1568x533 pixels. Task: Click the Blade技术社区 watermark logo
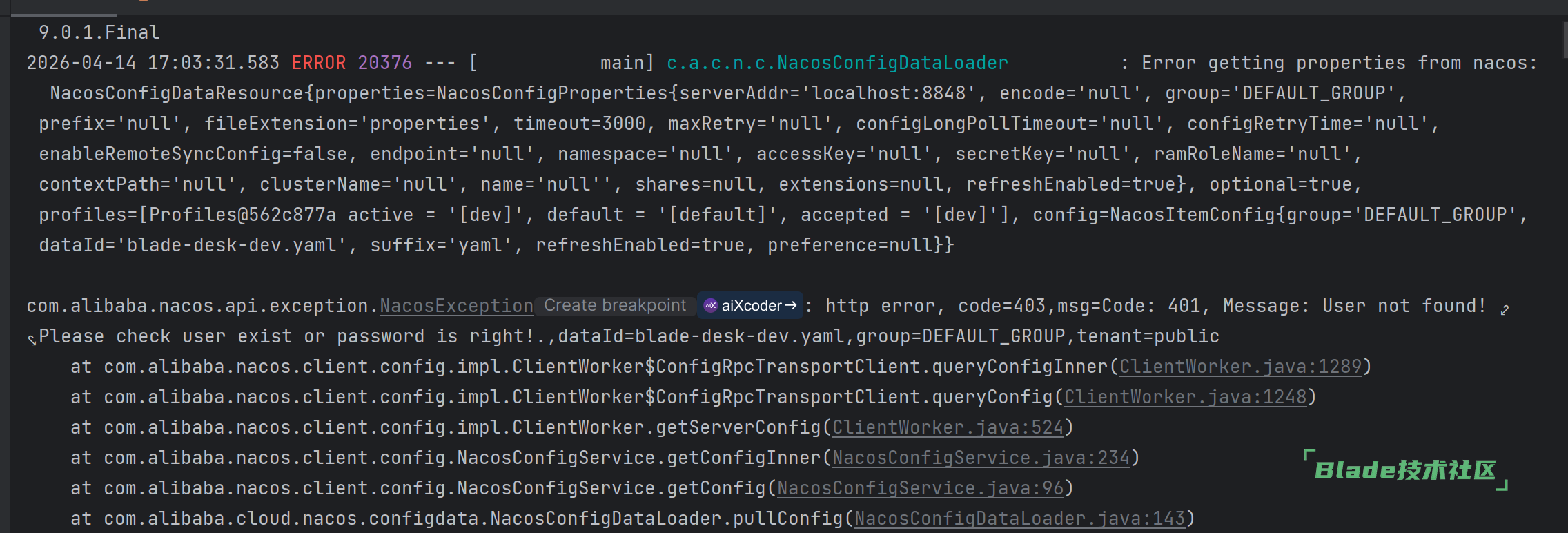1405,471
